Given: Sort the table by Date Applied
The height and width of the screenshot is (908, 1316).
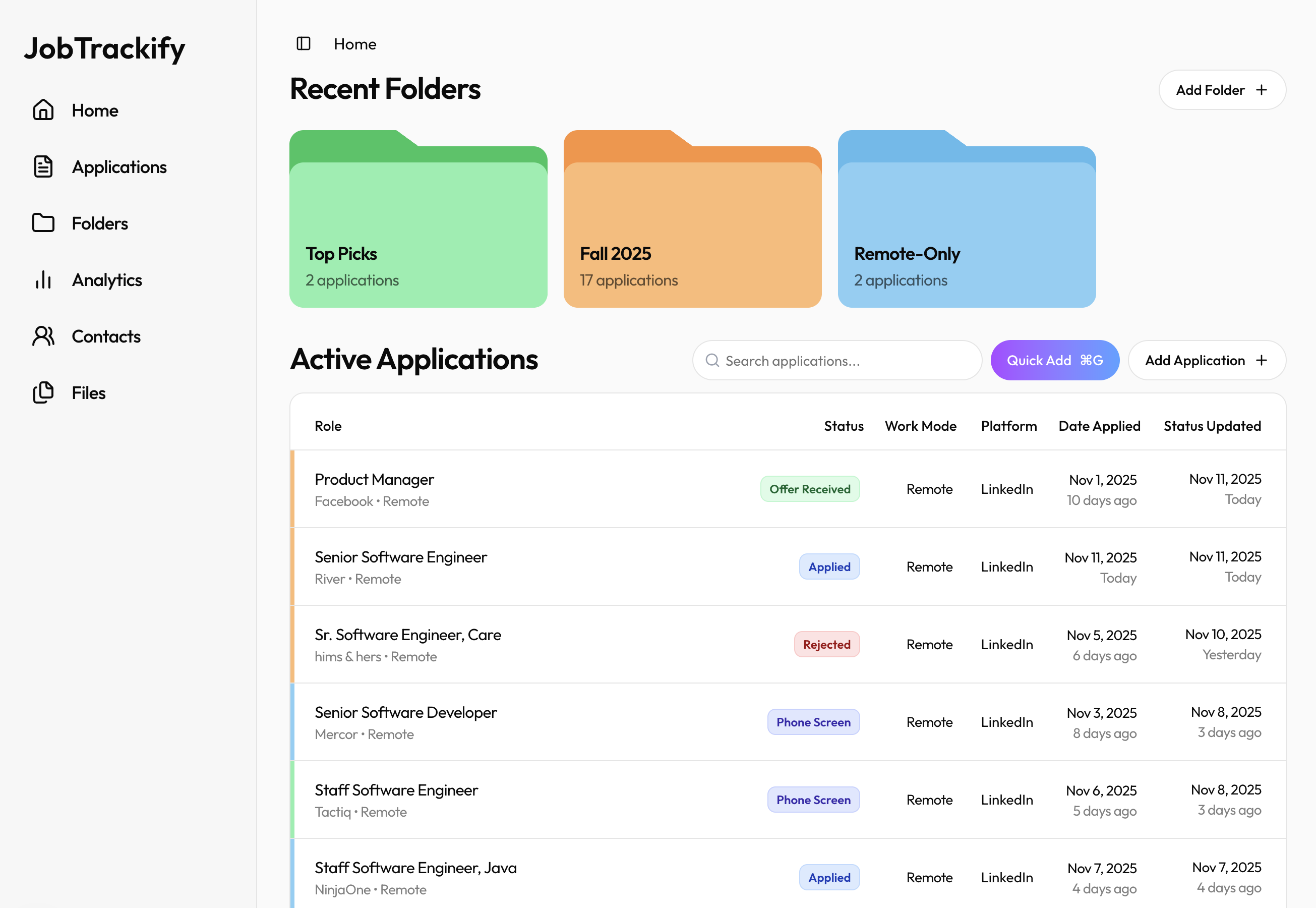Looking at the screenshot, I should 1099,426.
